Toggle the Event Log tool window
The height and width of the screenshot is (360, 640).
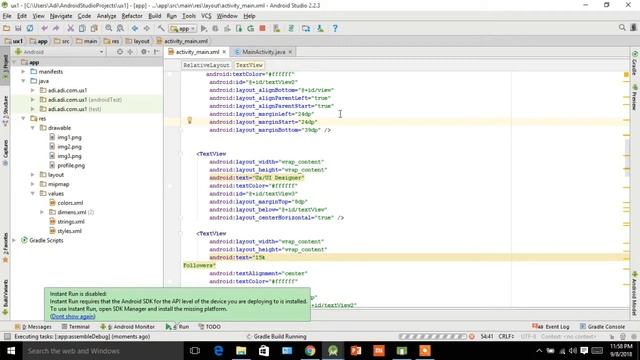point(551,327)
